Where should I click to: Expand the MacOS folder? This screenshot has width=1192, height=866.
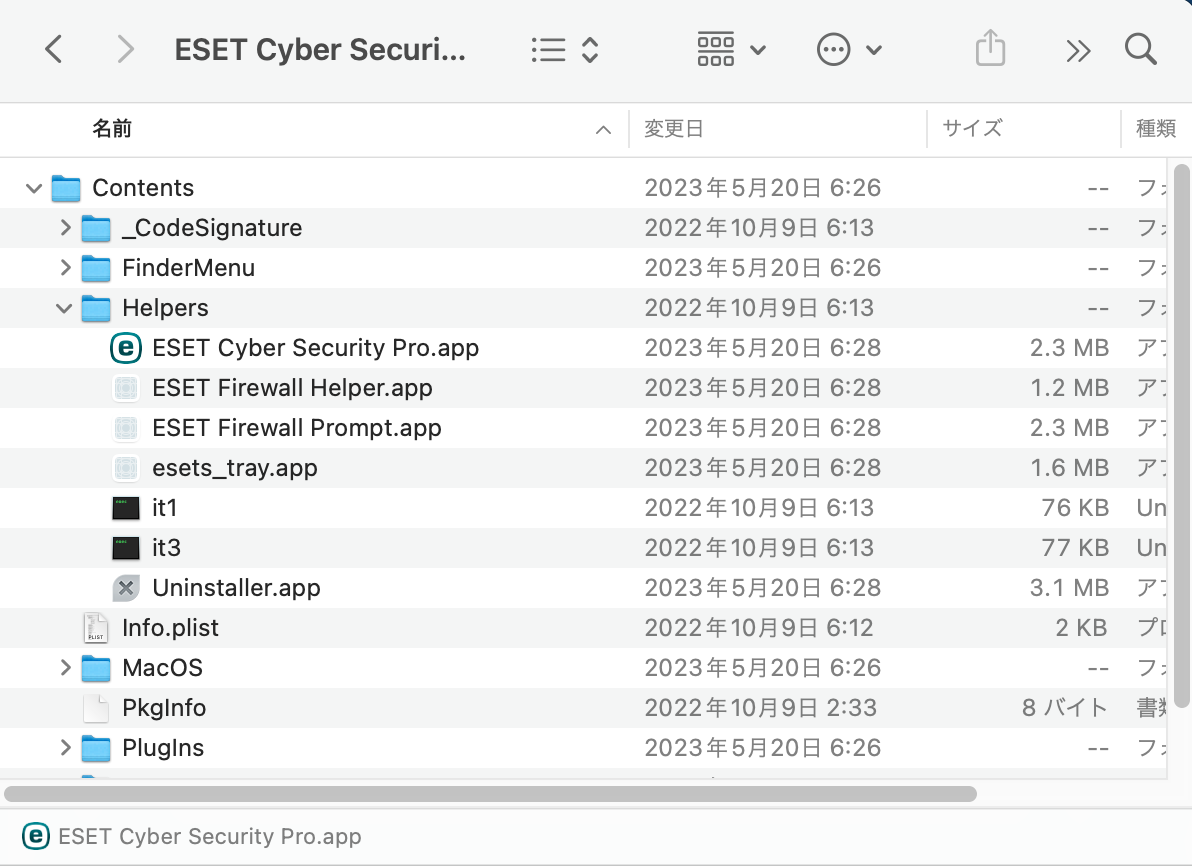65,668
